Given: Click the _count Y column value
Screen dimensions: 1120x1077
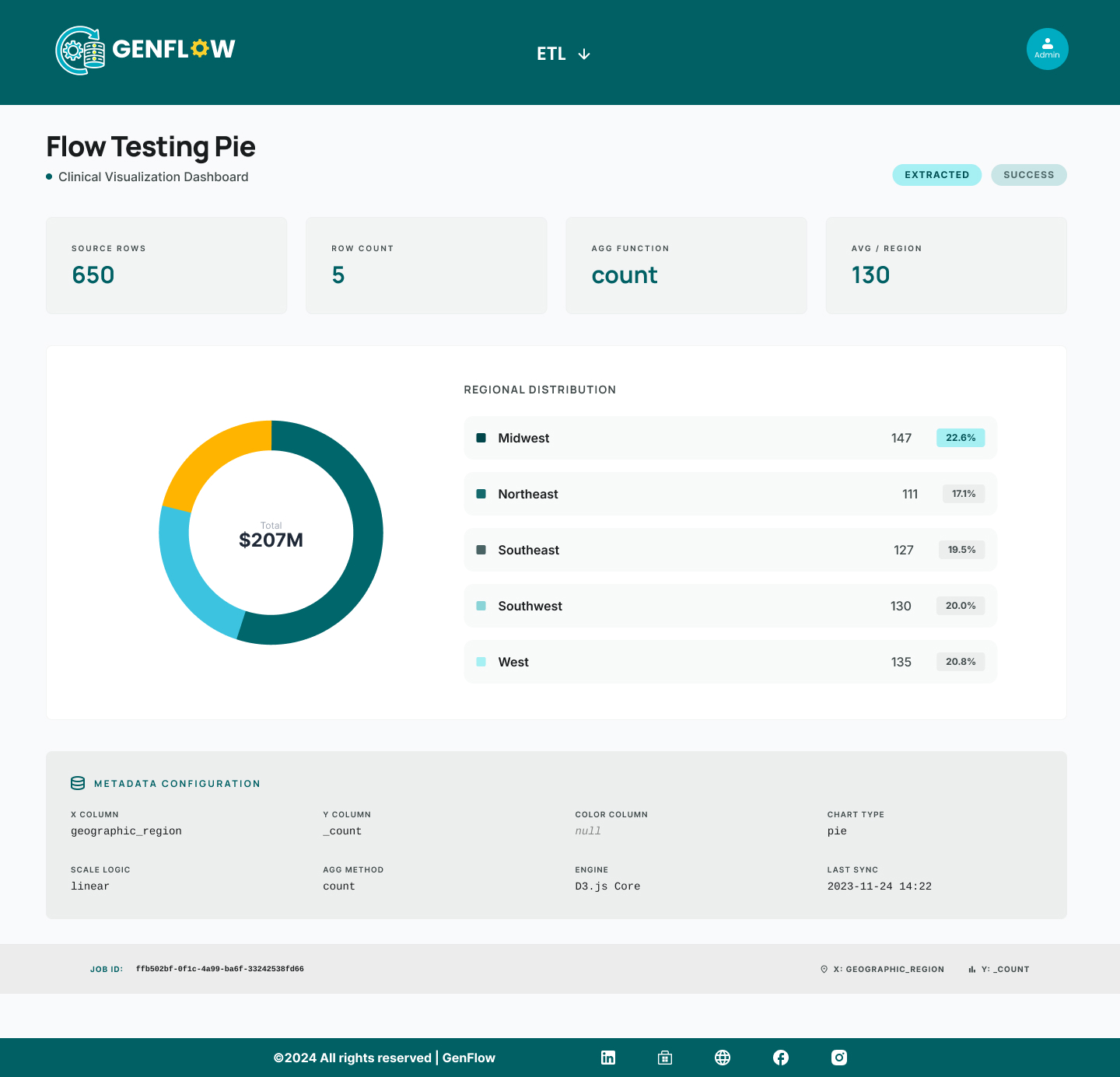Looking at the screenshot, I should 342,831.
